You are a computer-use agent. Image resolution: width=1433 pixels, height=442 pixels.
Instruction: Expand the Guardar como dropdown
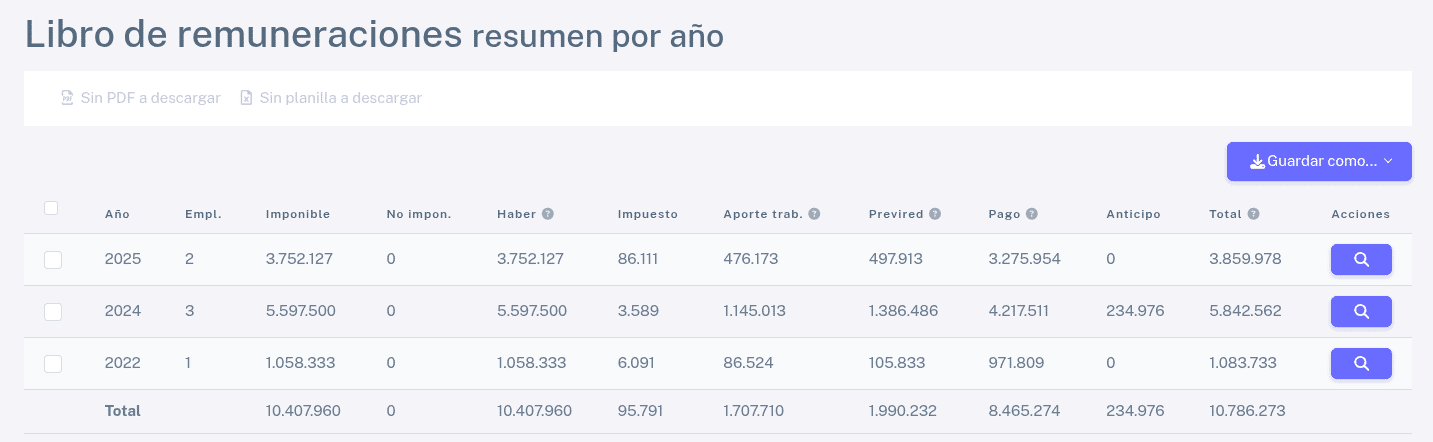click(x=1319, y=161)
